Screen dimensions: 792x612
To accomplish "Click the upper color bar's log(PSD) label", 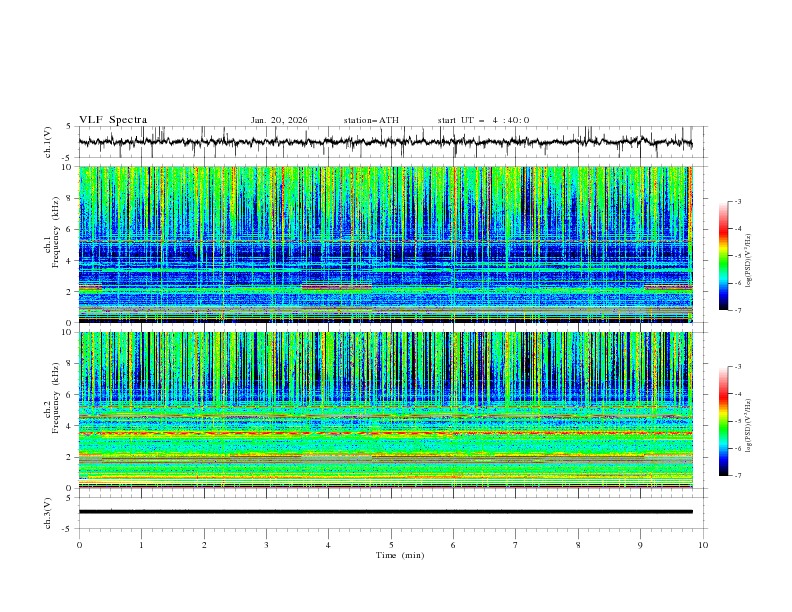I will [x=748, y=261].
